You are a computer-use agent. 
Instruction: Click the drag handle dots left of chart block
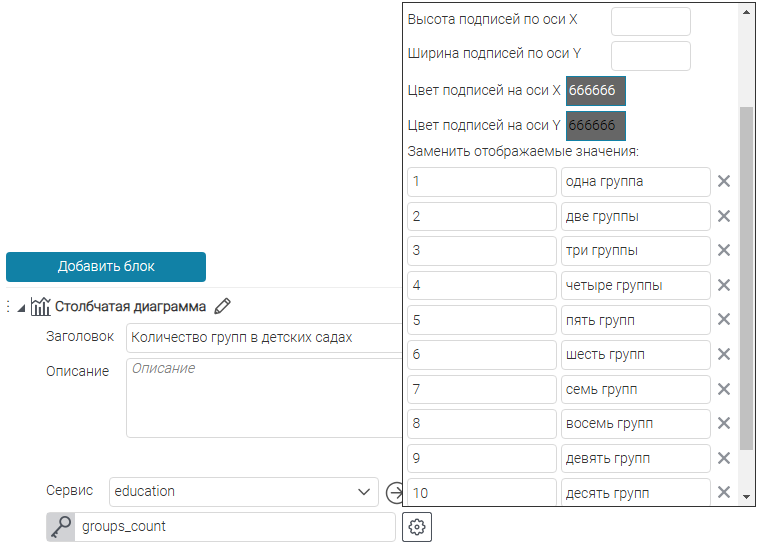8,307
